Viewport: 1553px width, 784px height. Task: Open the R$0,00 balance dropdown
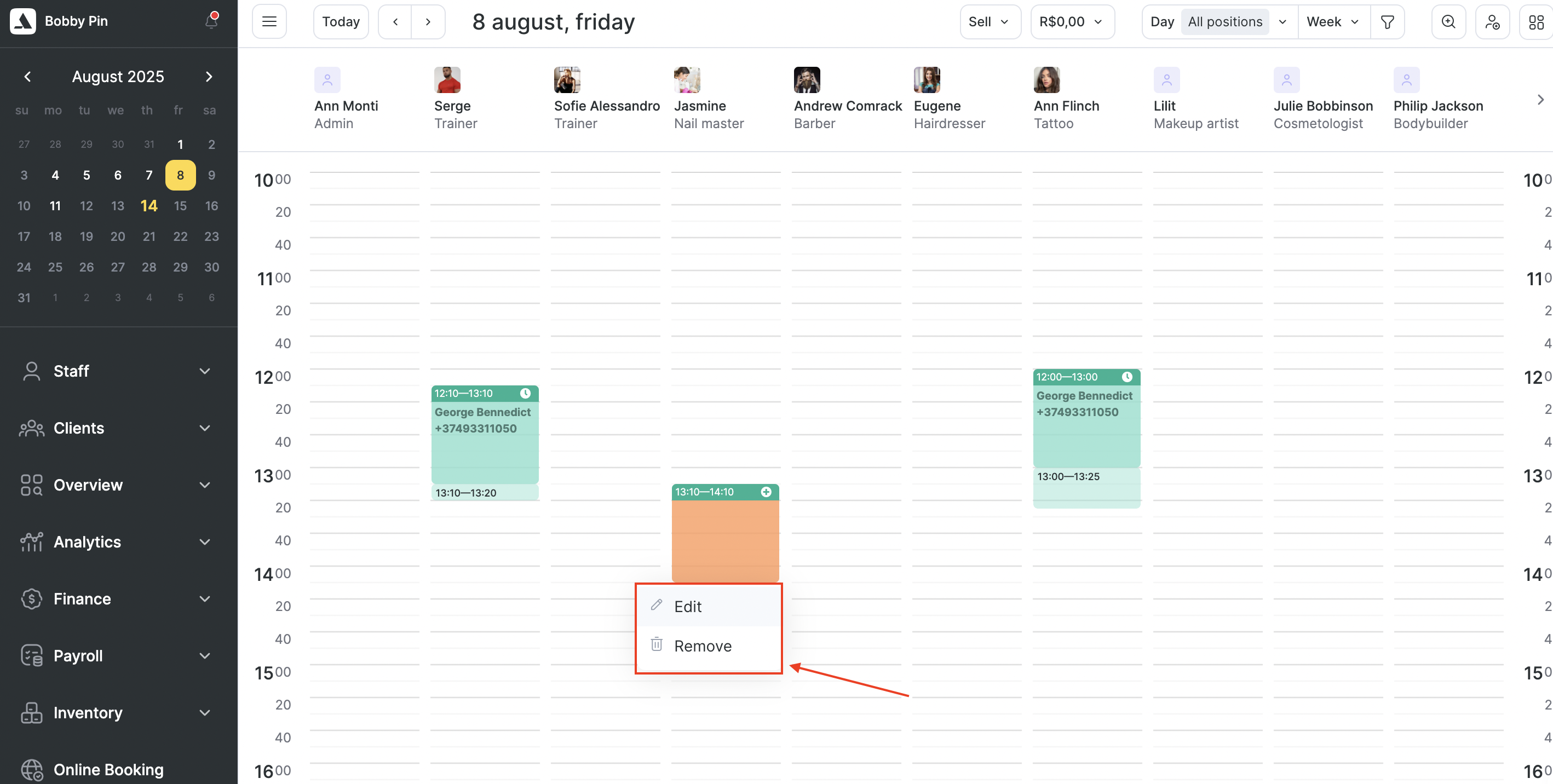[1072, 22]
